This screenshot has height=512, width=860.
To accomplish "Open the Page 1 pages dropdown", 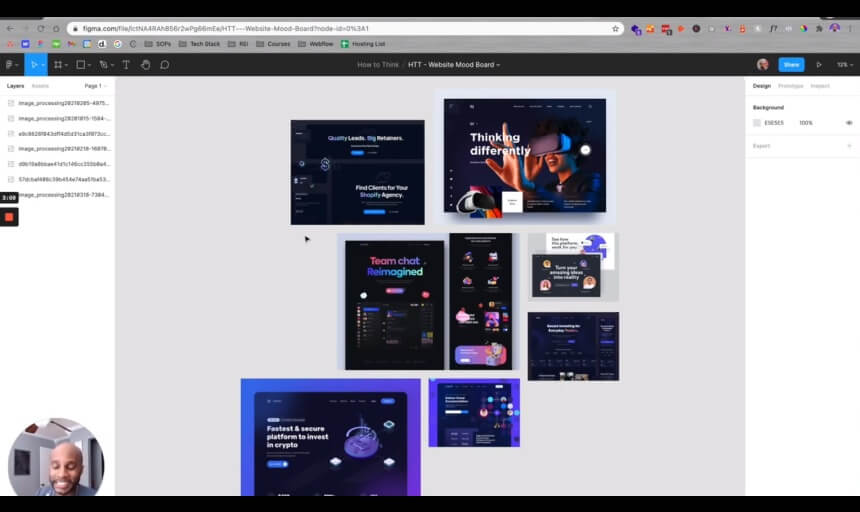I will point(95,86).
